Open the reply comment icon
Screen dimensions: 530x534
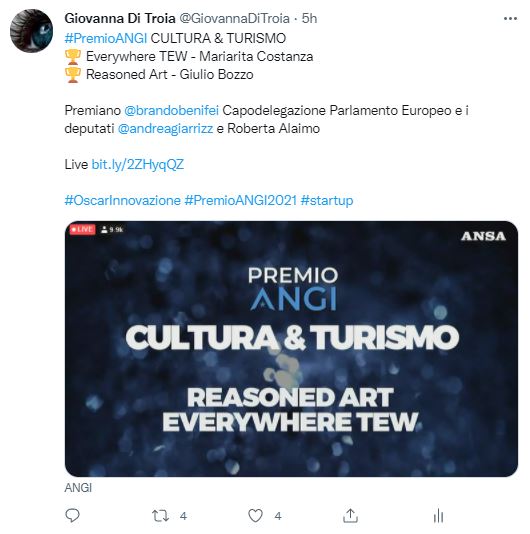[x=72, y=516]
